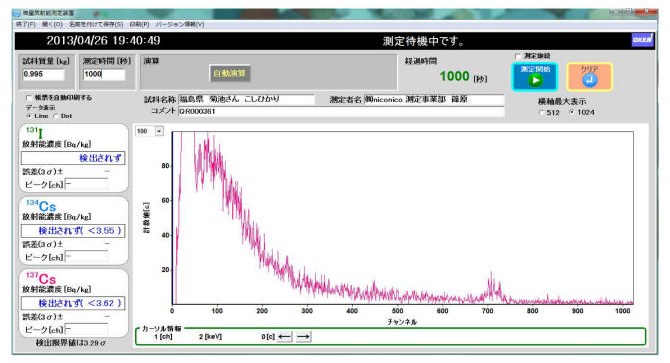Enable automatic report printing checkbox

click(x=29, y=98)
